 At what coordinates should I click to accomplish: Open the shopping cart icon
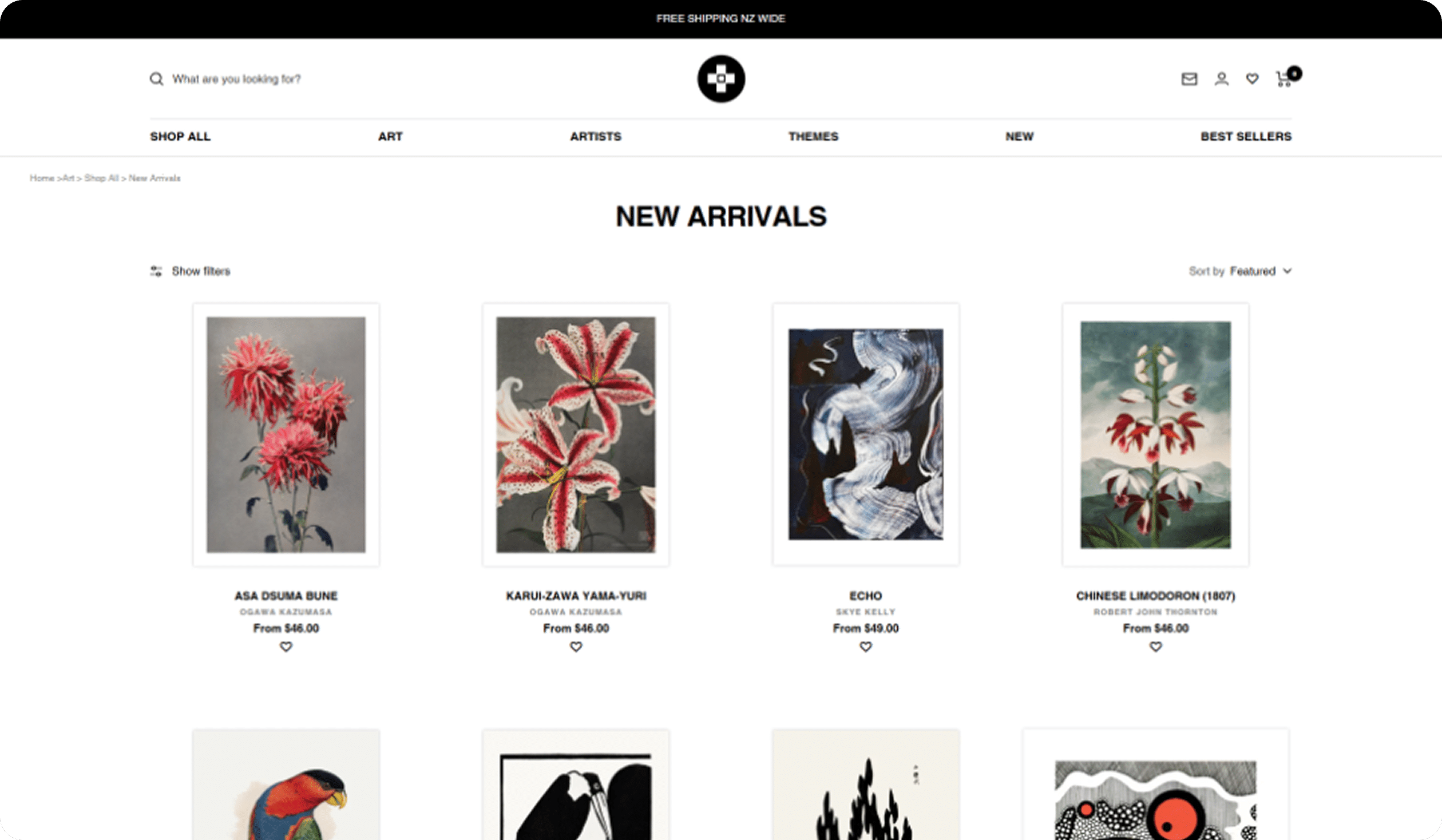(x=1284, y=79)
